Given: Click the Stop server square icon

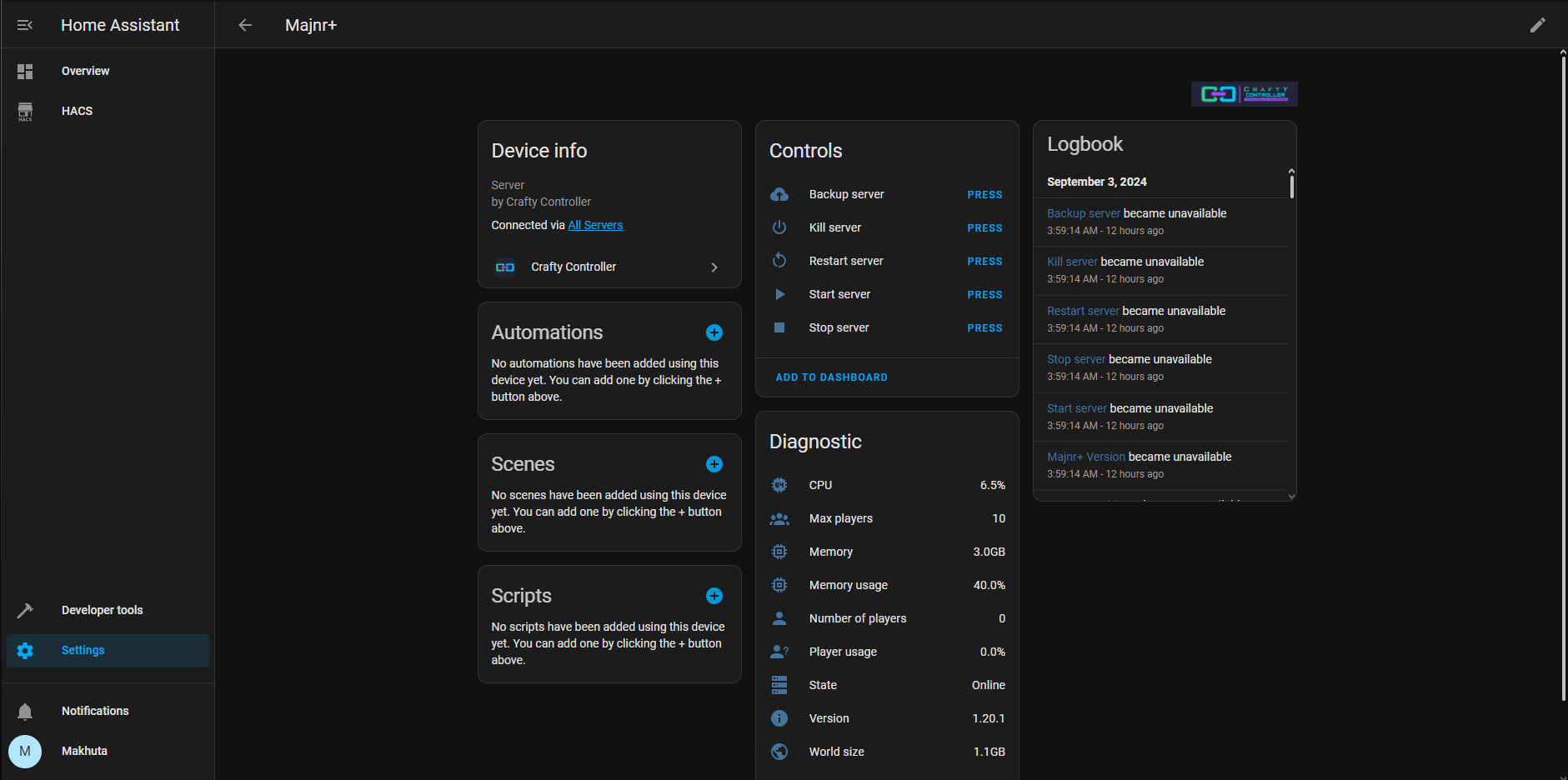Looking at the screenshot, I should (779, 327).
